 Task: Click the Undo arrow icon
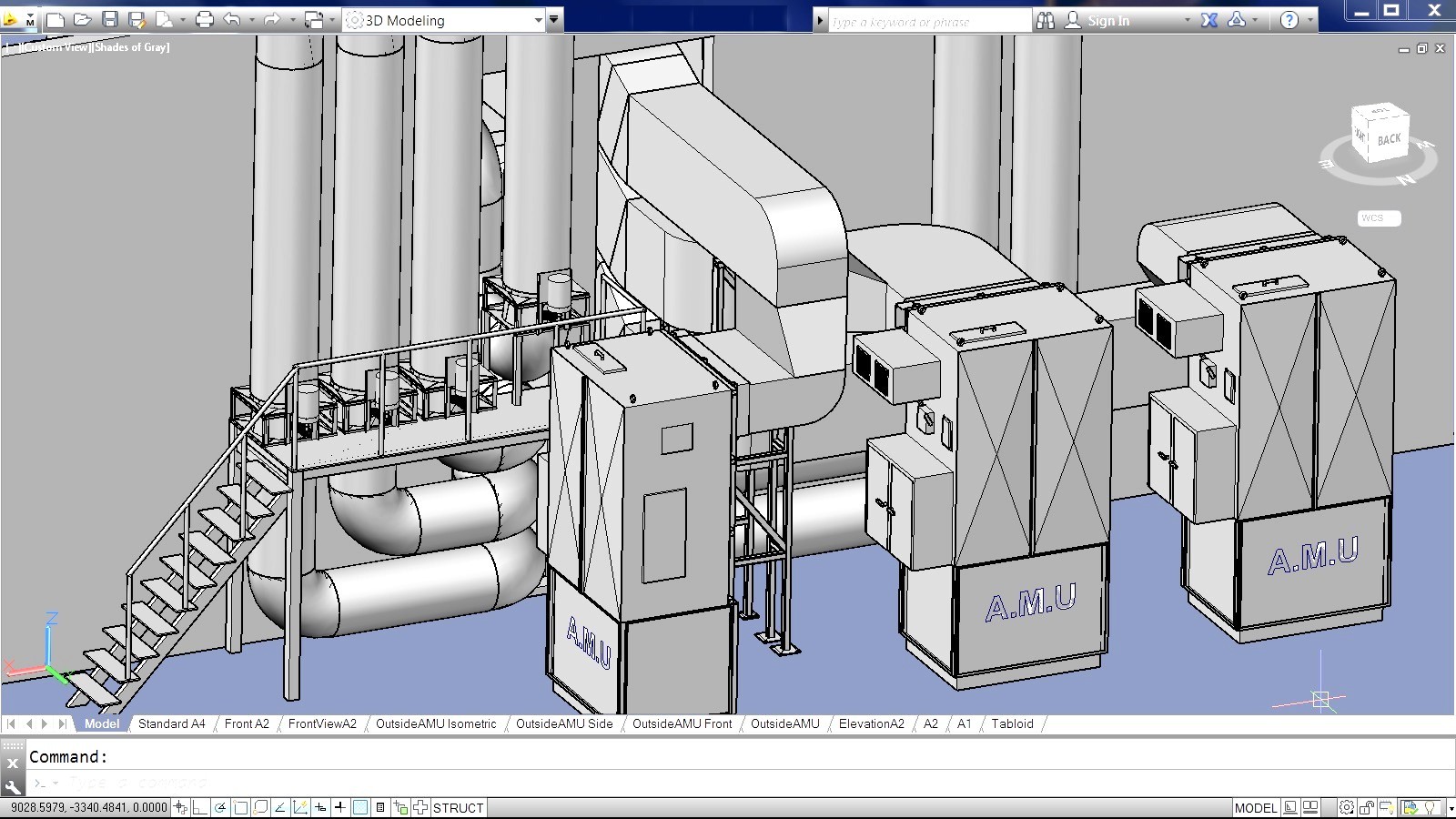232,20
